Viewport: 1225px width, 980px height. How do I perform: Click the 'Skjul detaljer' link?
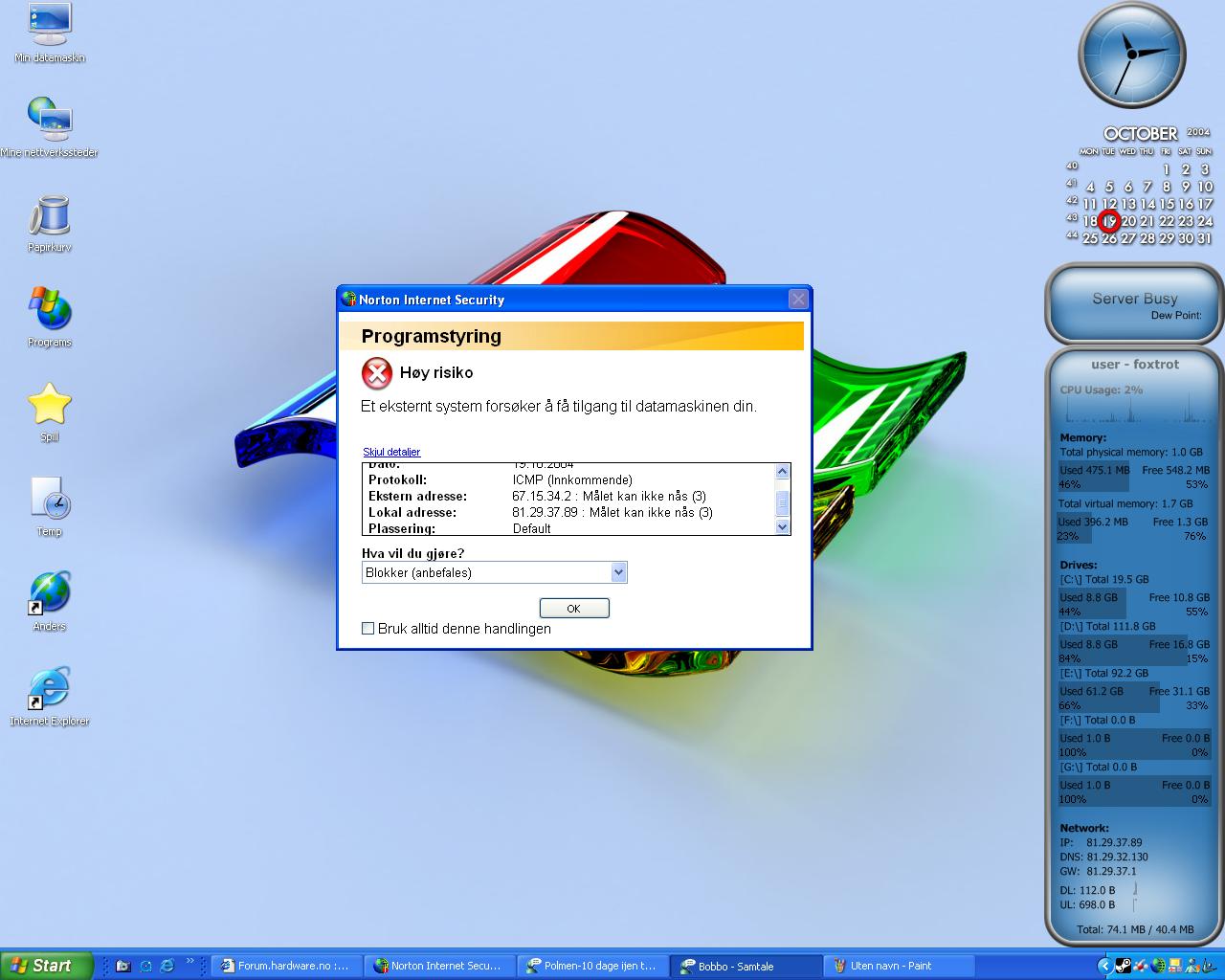[x=391, y=452]
